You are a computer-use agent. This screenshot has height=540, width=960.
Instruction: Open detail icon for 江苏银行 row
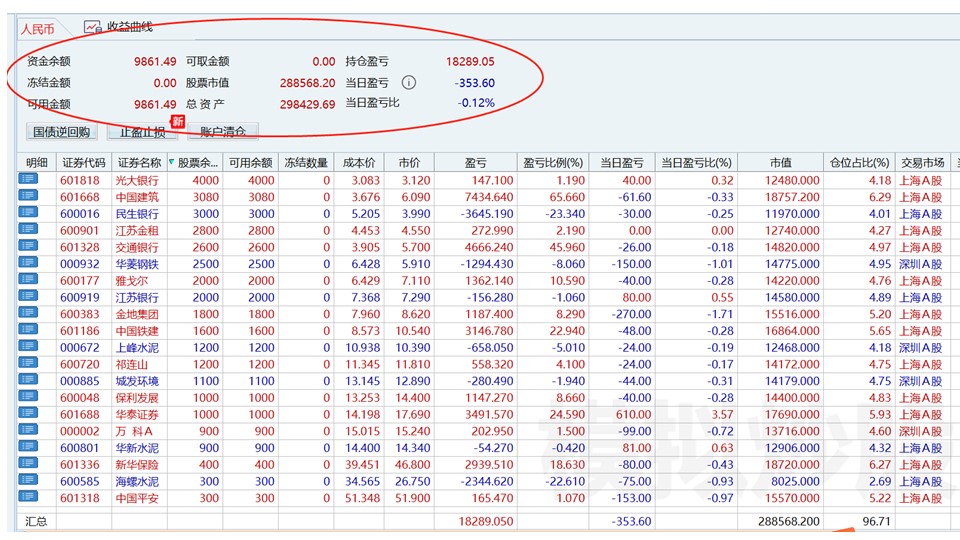click(x=28, y=296)
